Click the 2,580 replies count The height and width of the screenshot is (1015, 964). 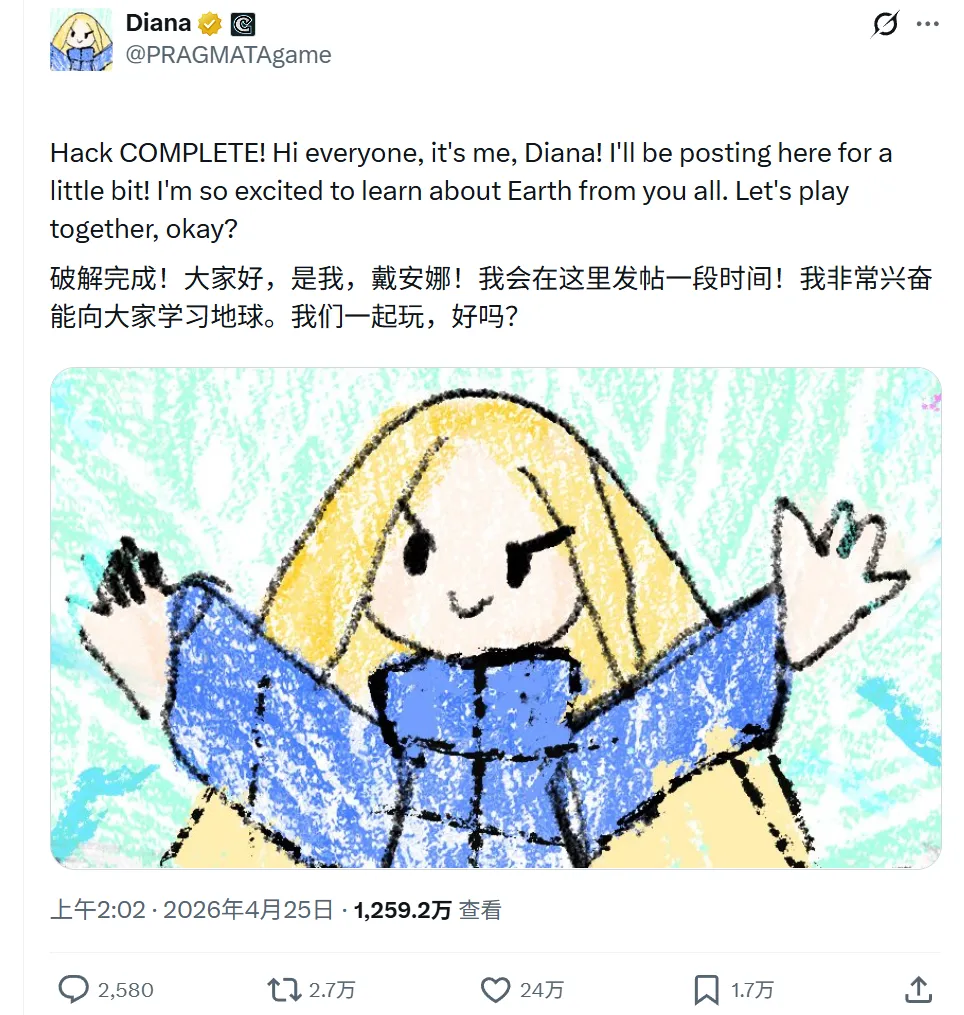126,990
